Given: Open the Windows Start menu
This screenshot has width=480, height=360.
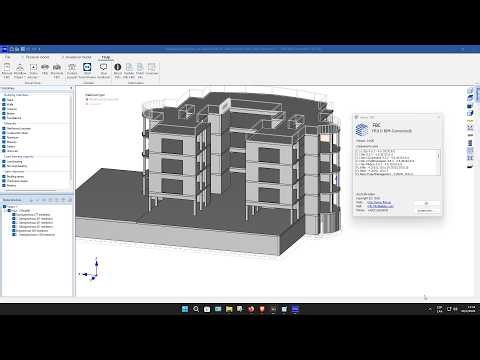Looking at the screenshot, I should coord(185,309).
